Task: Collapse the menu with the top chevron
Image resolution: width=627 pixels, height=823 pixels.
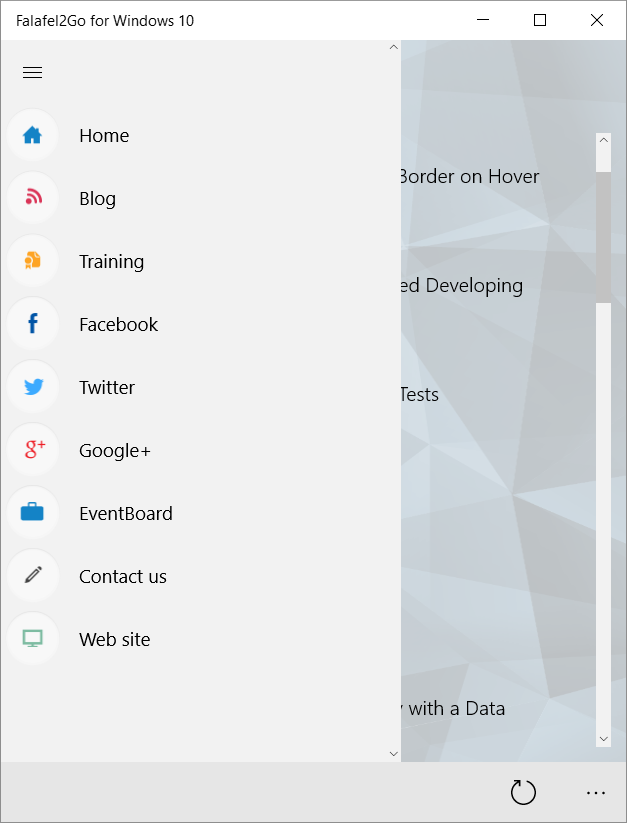Action: pos(393,46)
